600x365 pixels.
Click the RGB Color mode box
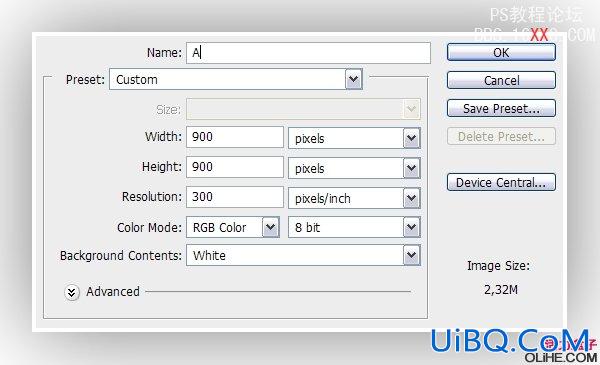[x=233, y=227]
